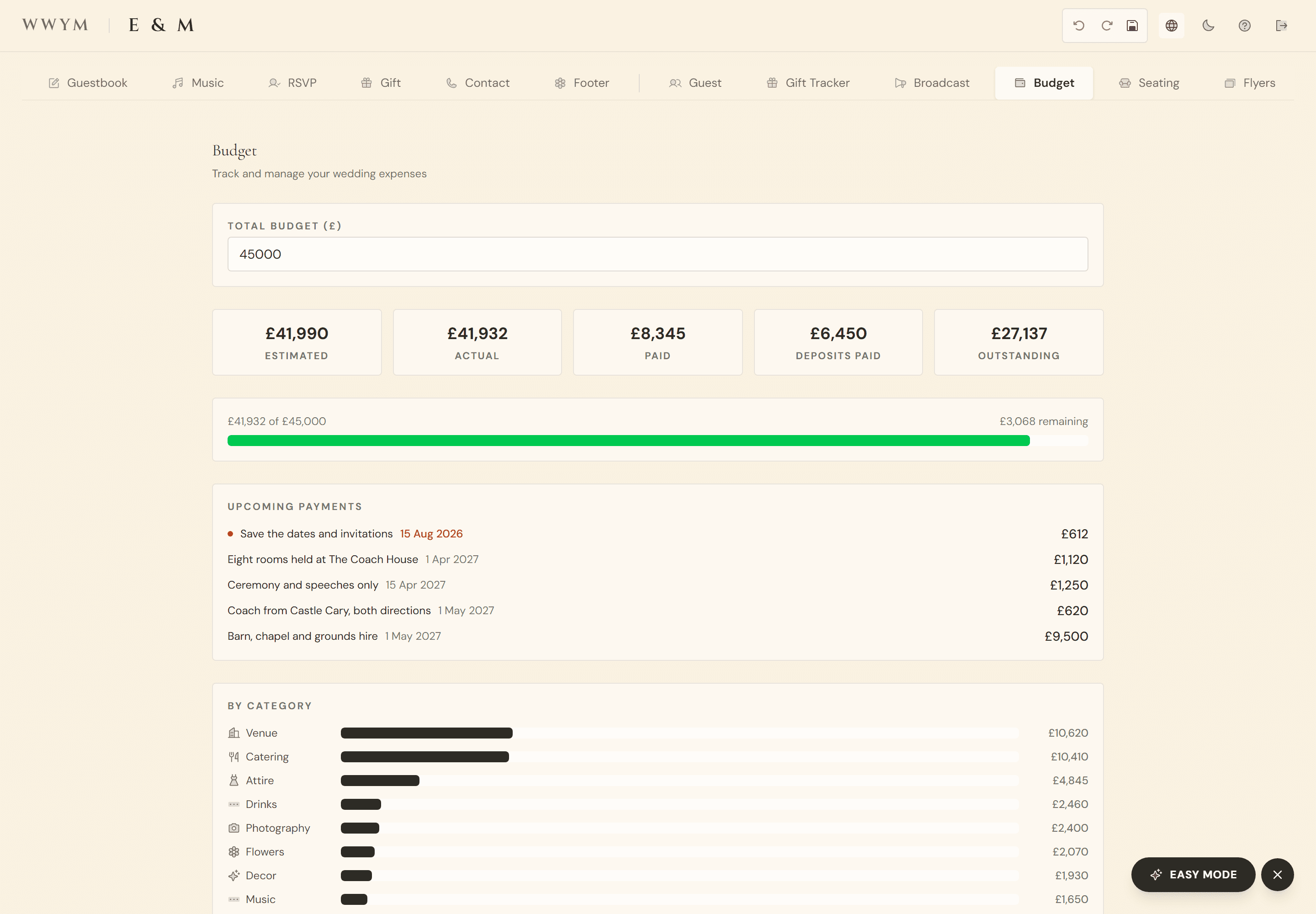Open the Guestbook tab

click(x=88, y=83)
